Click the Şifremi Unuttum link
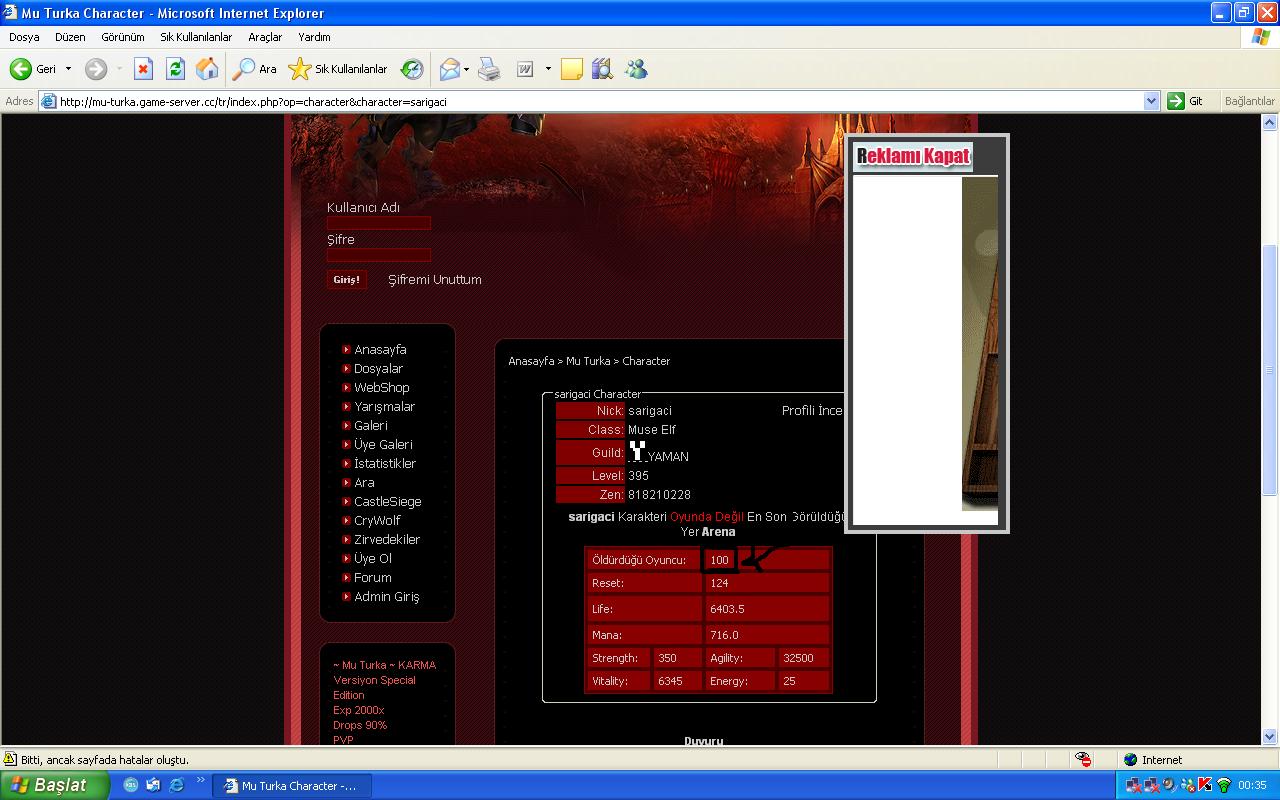This screenshot has height=800, width=1280. point(435,280)
